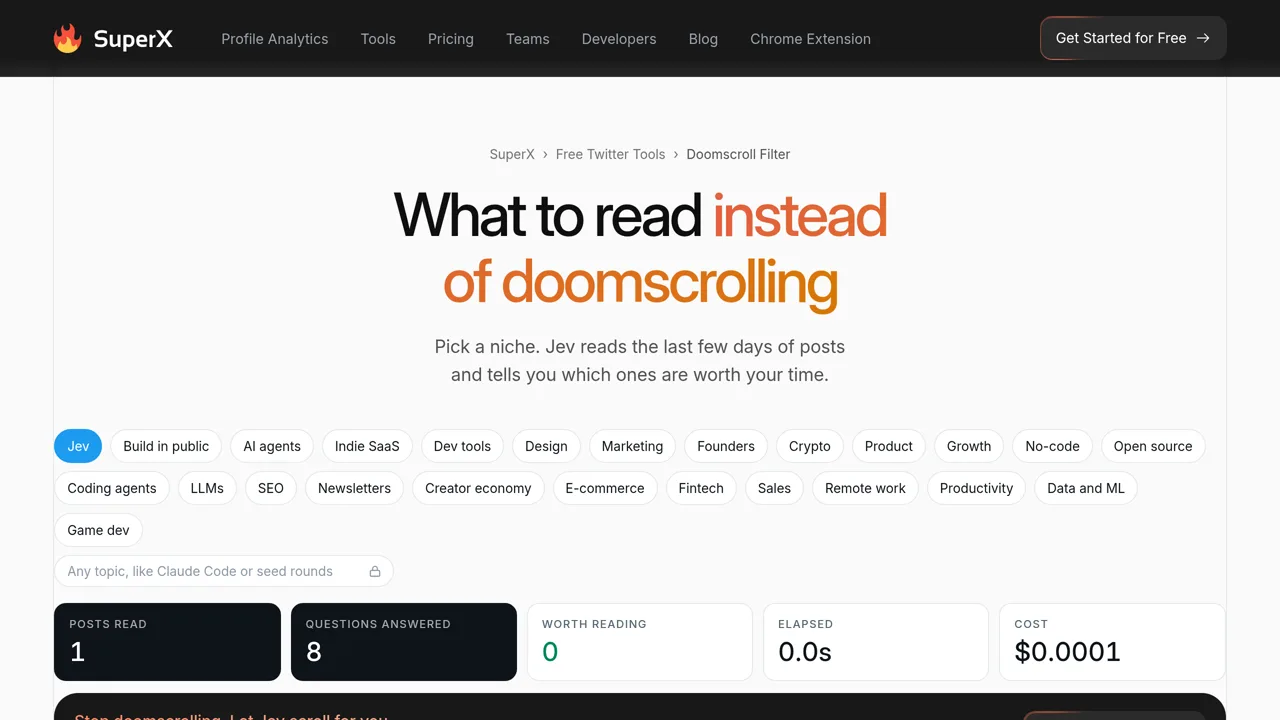Click the Worth Reading stat card
This screenshot has width=1280, height=720.
[640, 642]
